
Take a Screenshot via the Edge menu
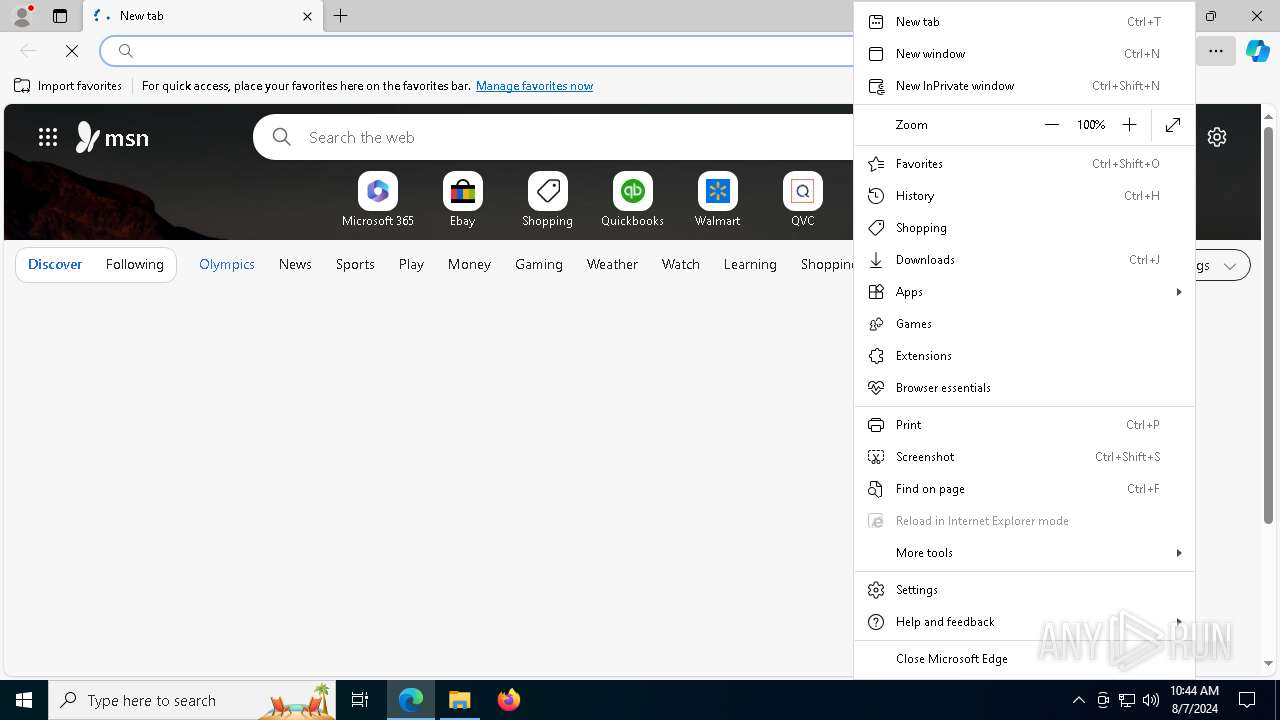(x=1024, y=457)
